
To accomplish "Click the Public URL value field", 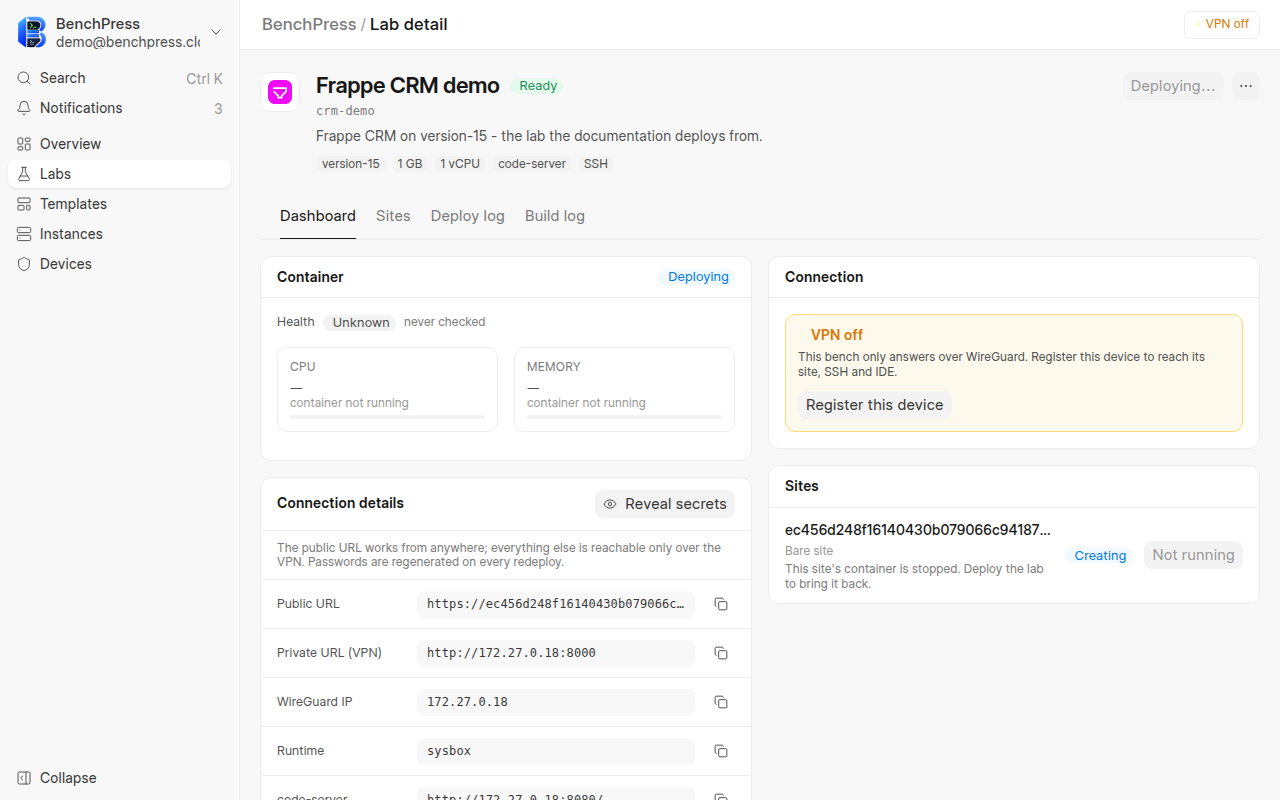I will (556, 604).
